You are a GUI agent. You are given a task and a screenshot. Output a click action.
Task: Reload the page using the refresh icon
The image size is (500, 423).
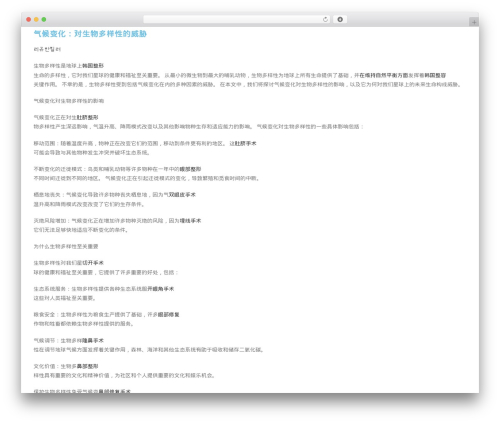[x=325, y=20]
